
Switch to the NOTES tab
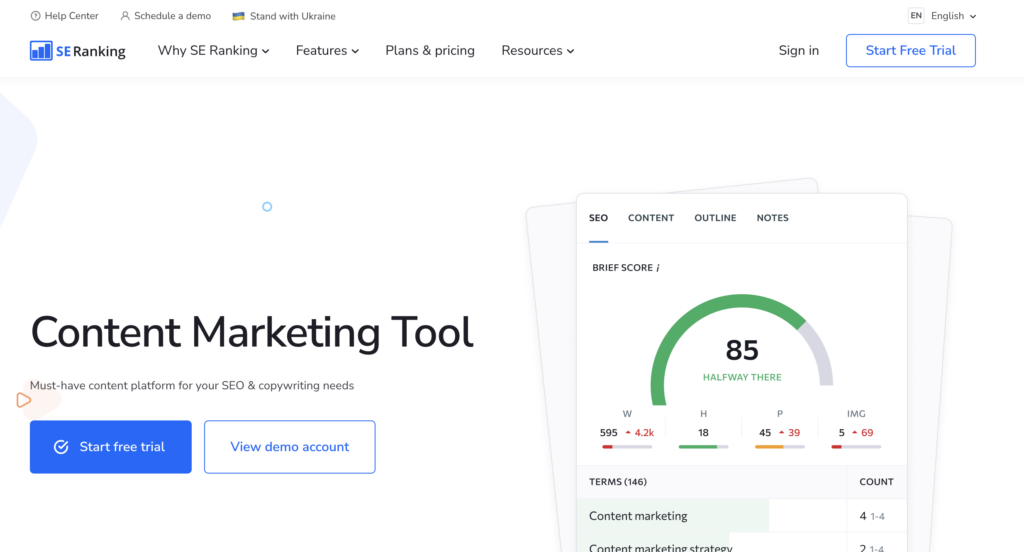point(773,218)
